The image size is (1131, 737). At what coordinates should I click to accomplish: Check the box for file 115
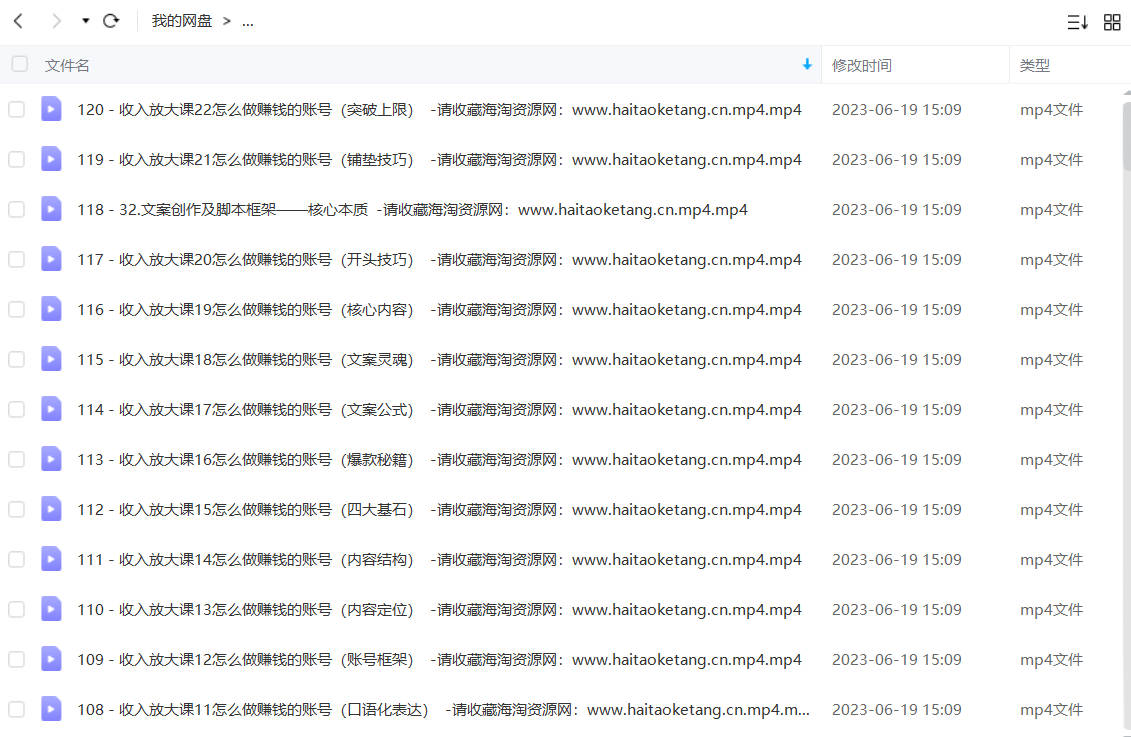(16, 359)
